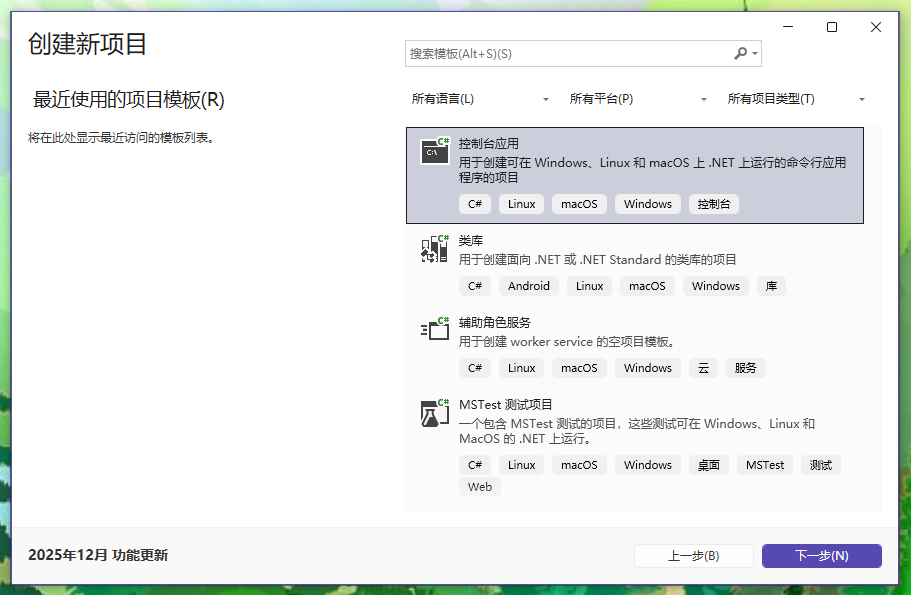Viewport: 911px width, 595px height.
Task: Click the 上一步 back button
Action: [x=694, y=555]
